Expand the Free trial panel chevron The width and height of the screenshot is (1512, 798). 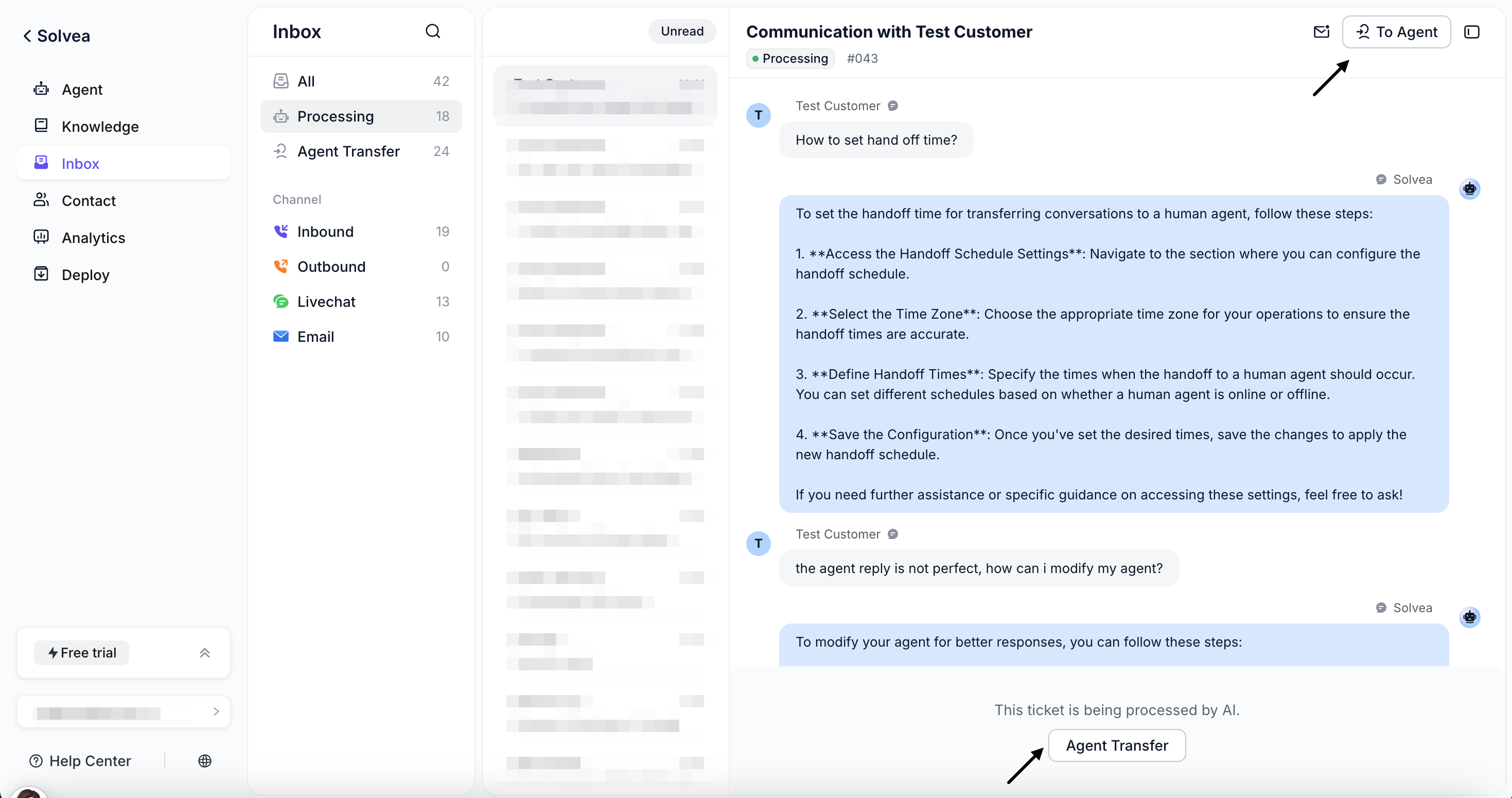(x=204, y=653)
